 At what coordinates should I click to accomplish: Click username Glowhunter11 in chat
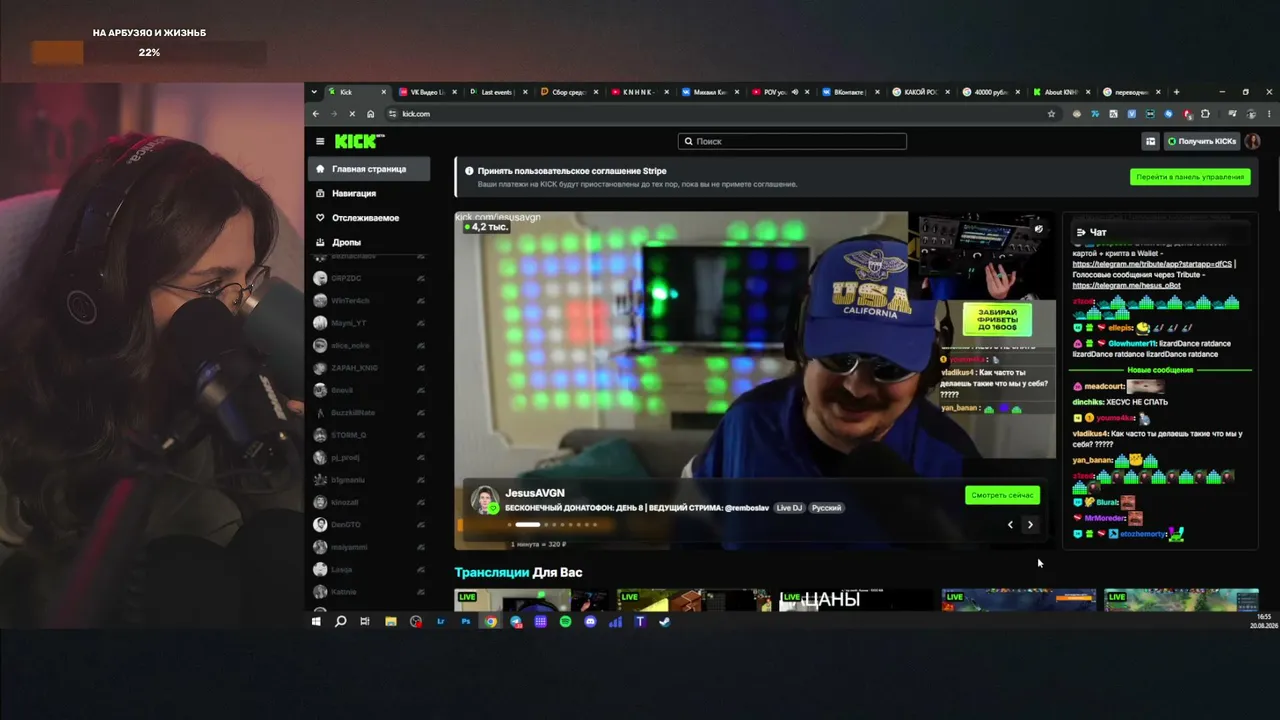pyautogui.click(x=1131, y=343)
